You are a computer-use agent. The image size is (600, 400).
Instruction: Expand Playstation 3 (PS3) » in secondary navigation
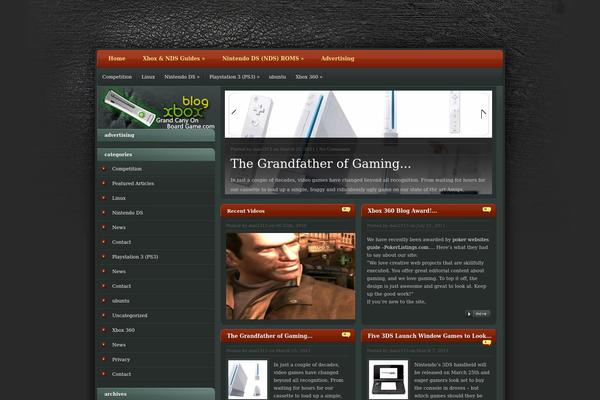tap(234, 77)
